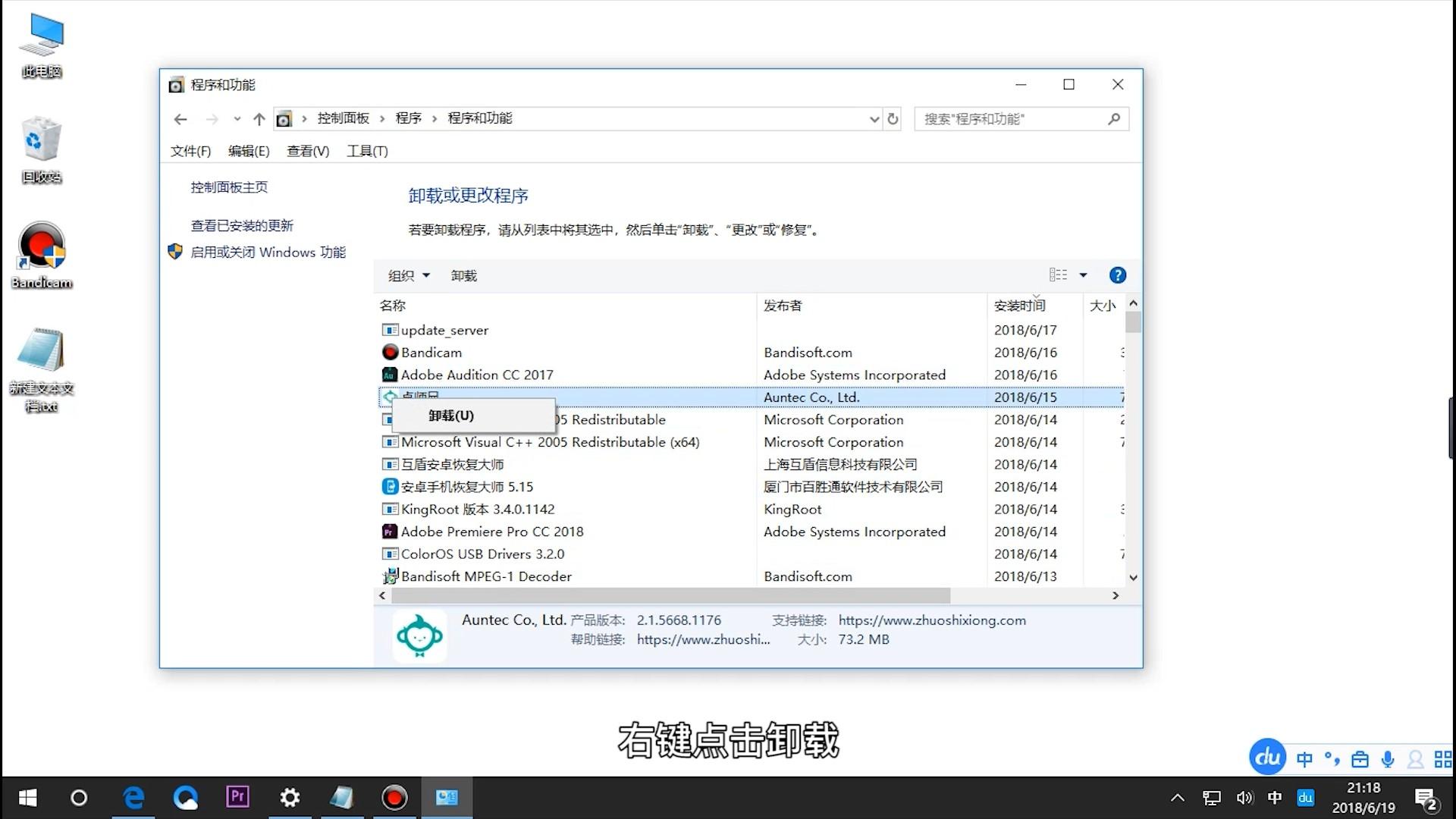Image resolution: width=1456 pixels, height=819 pixels.
Task: Open the 新建文本文档.txt desktop file
Action: coord(42,370)
